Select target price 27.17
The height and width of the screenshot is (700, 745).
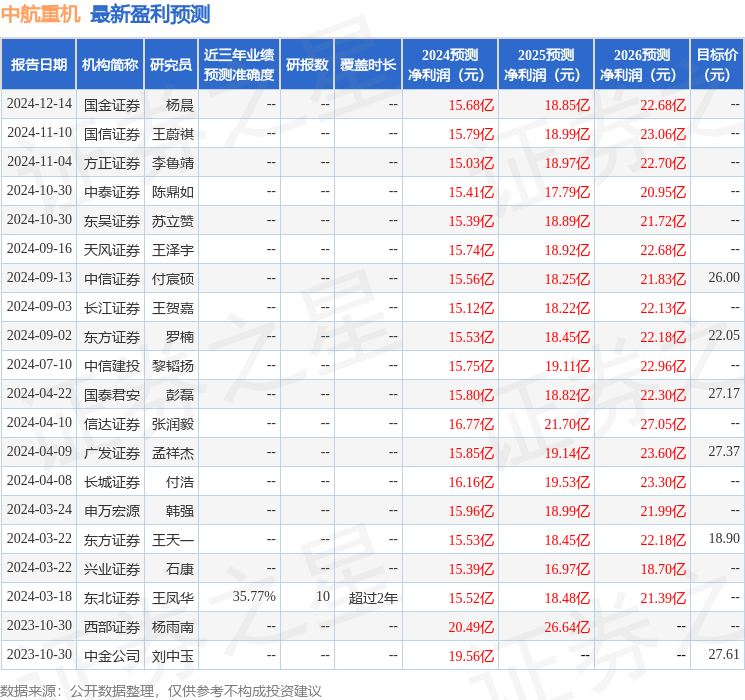[724, 393]
